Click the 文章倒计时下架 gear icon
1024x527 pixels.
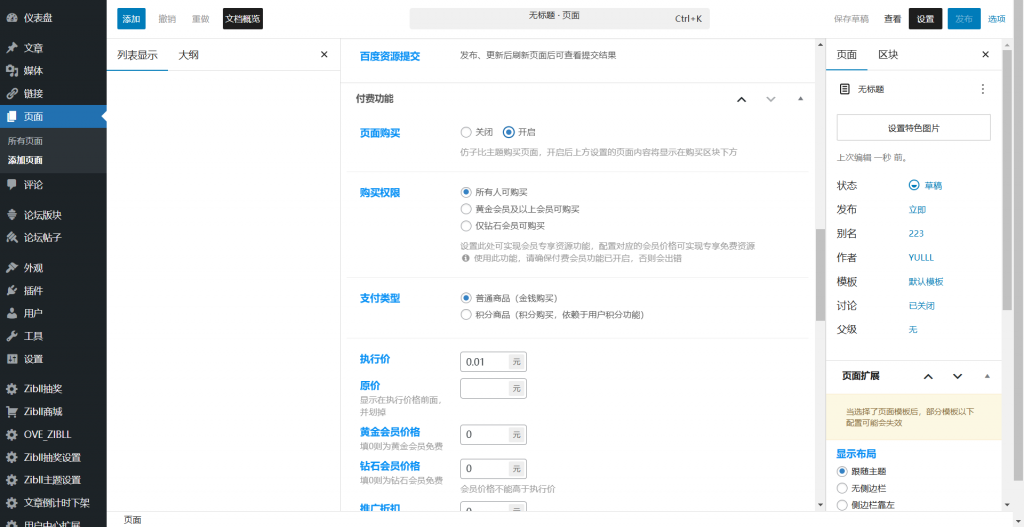point(12,503)
